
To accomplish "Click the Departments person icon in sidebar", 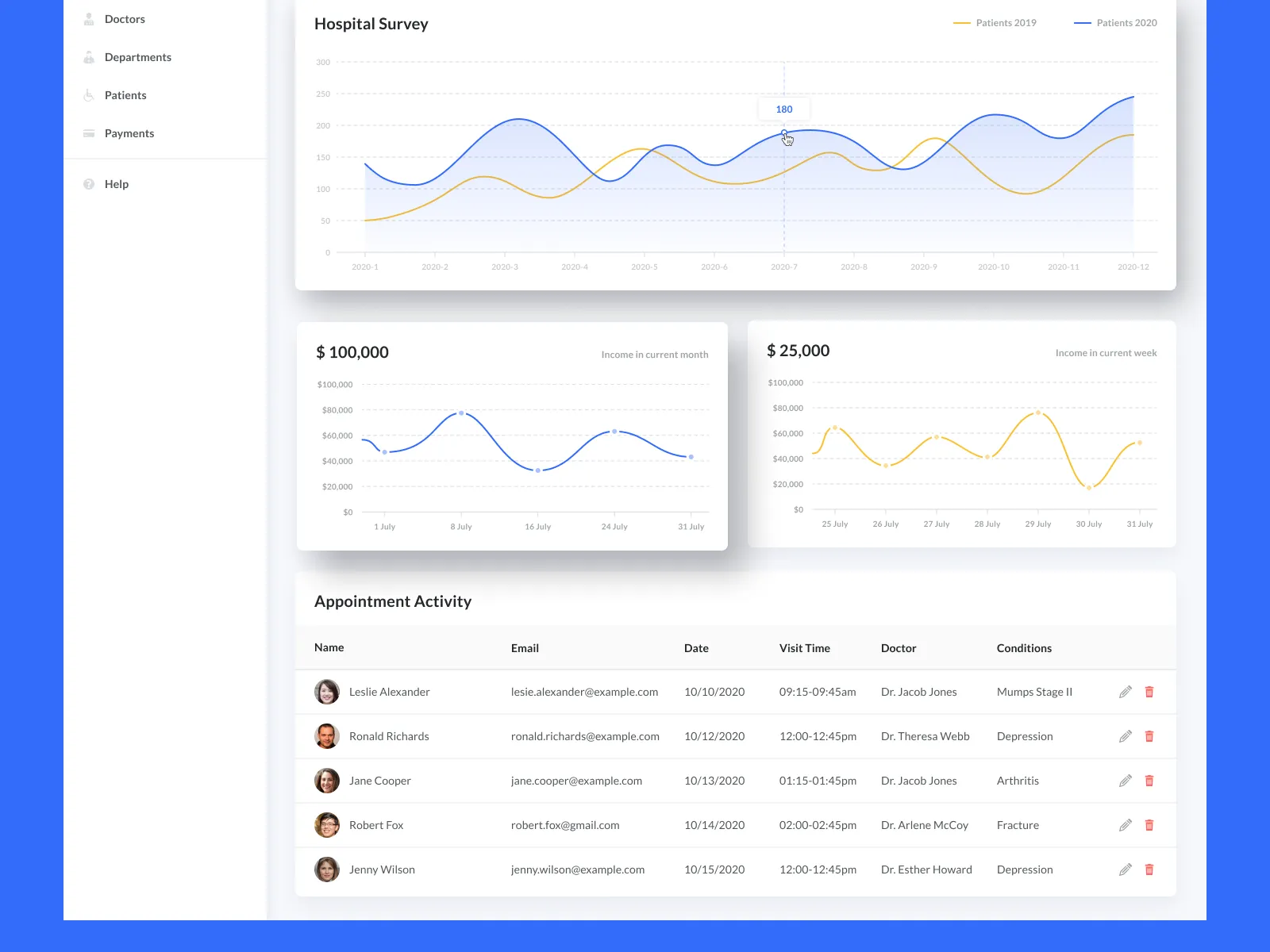I will pyautogui.click(x=89, y=57).
